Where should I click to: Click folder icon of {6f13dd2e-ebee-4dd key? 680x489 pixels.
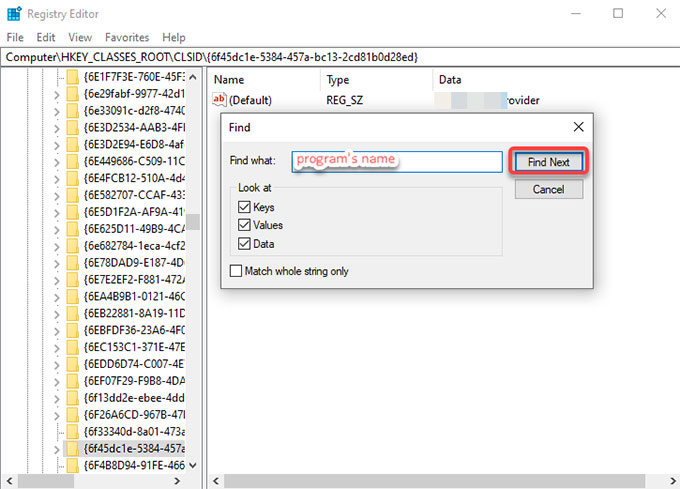tap(72, 398)
